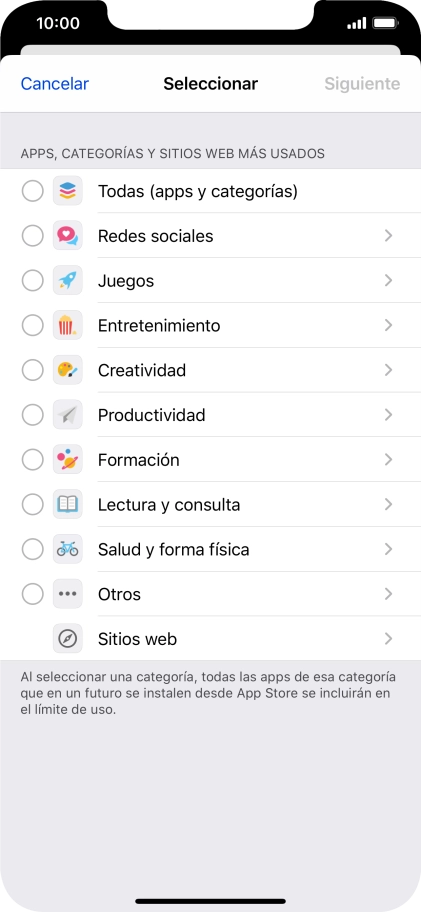Tap the compass icon for Sitios web
The image size is (421, 912).
(67, 639)
